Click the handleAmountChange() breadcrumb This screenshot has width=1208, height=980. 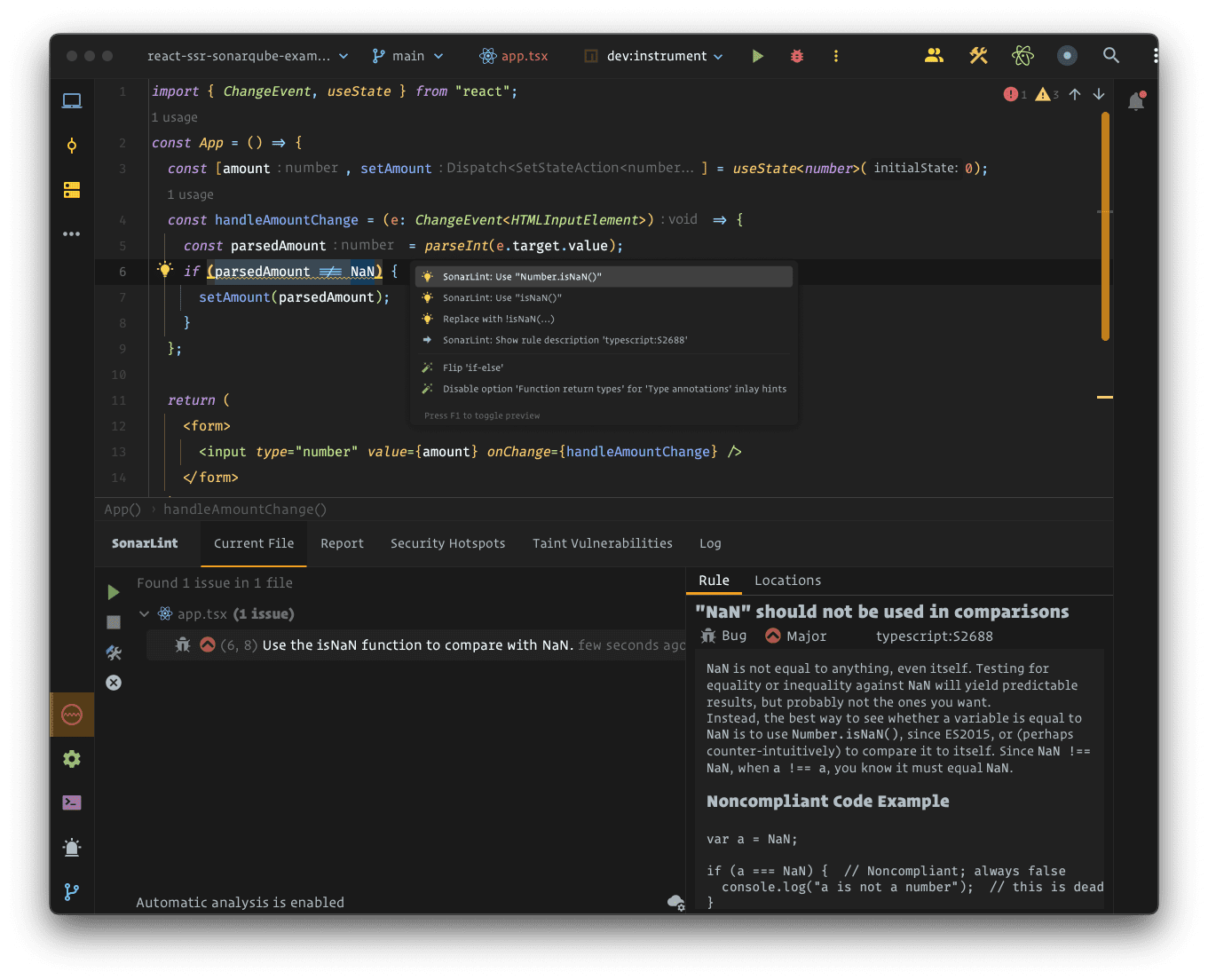coord(245,509)
